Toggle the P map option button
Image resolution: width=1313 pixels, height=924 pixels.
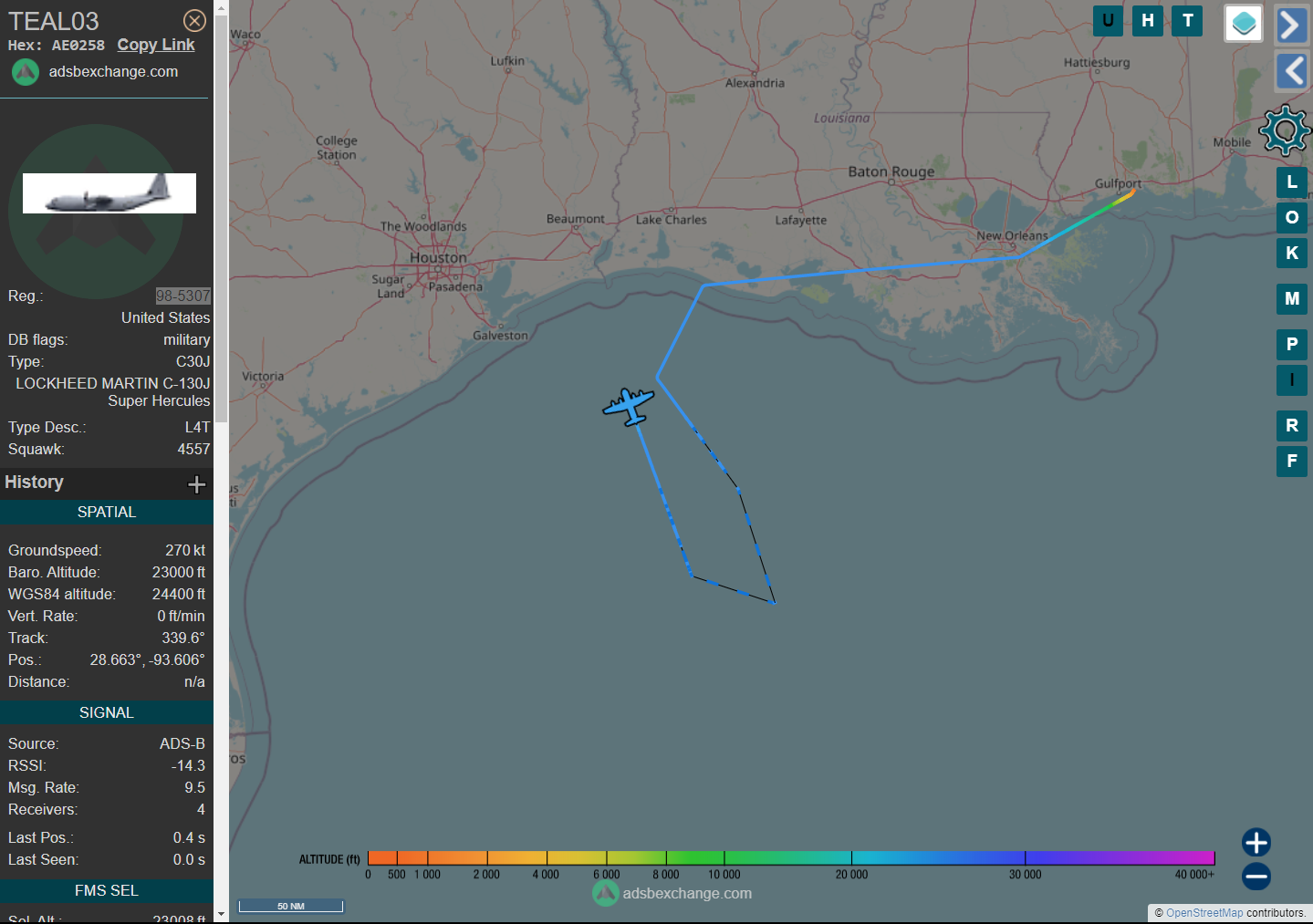point(1292,344)
